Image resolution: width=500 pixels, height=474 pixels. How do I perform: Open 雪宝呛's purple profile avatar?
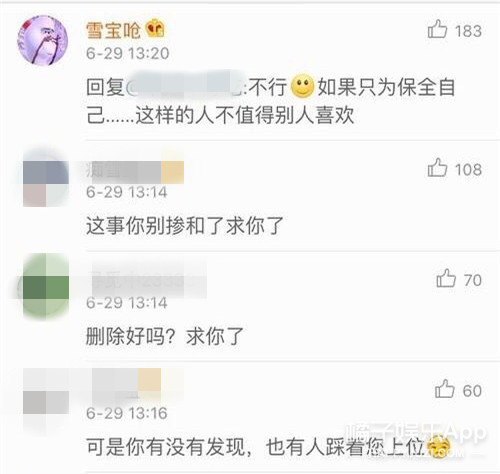point(43,40)
